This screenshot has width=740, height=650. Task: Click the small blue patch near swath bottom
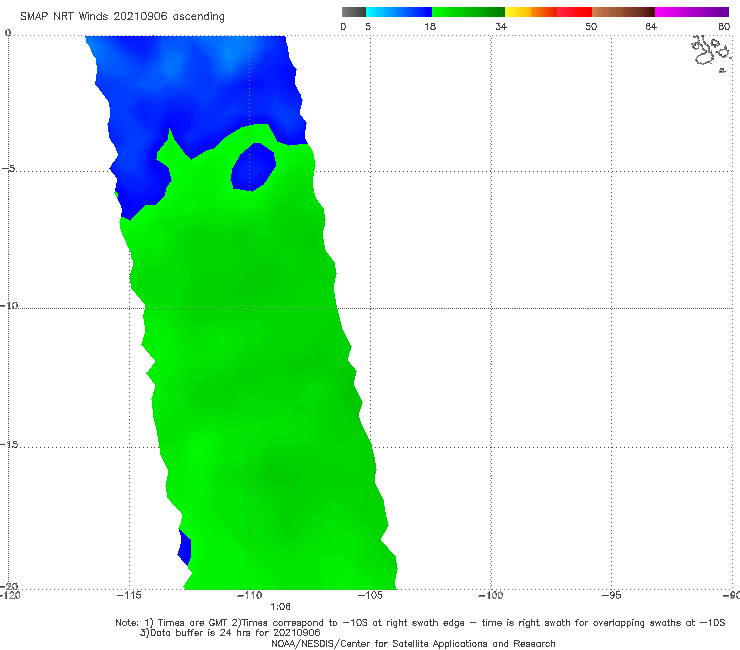pos(185,548)
